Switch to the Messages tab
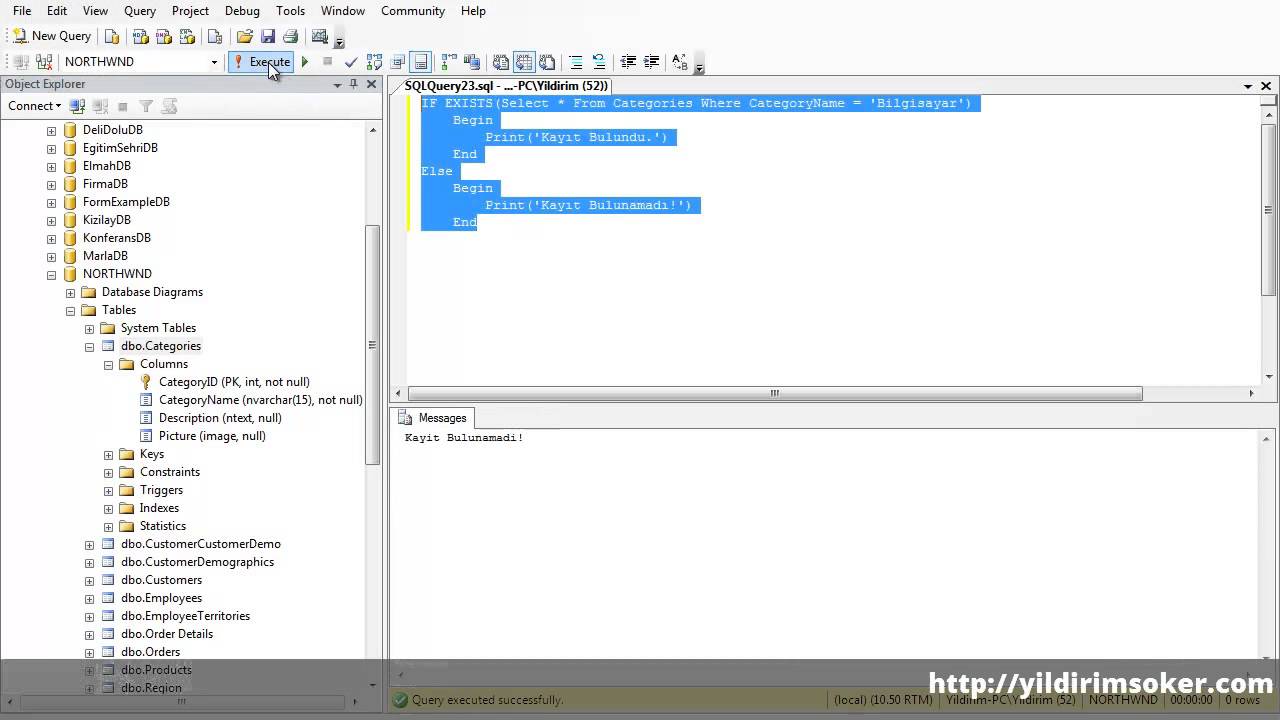 point(433,418)
